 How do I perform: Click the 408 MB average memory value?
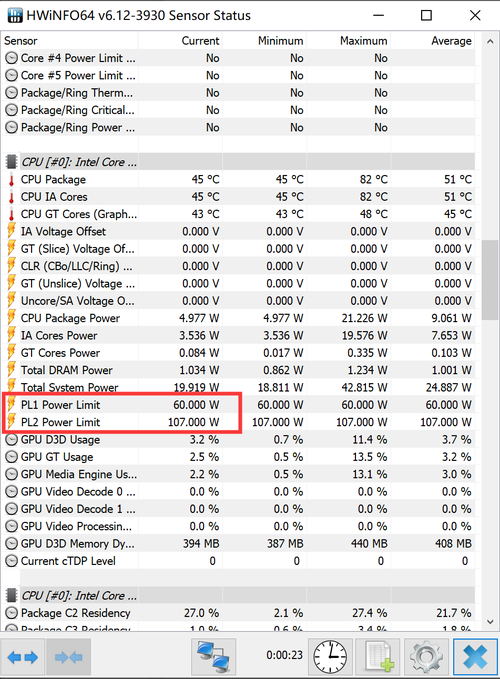pos(453,543)
